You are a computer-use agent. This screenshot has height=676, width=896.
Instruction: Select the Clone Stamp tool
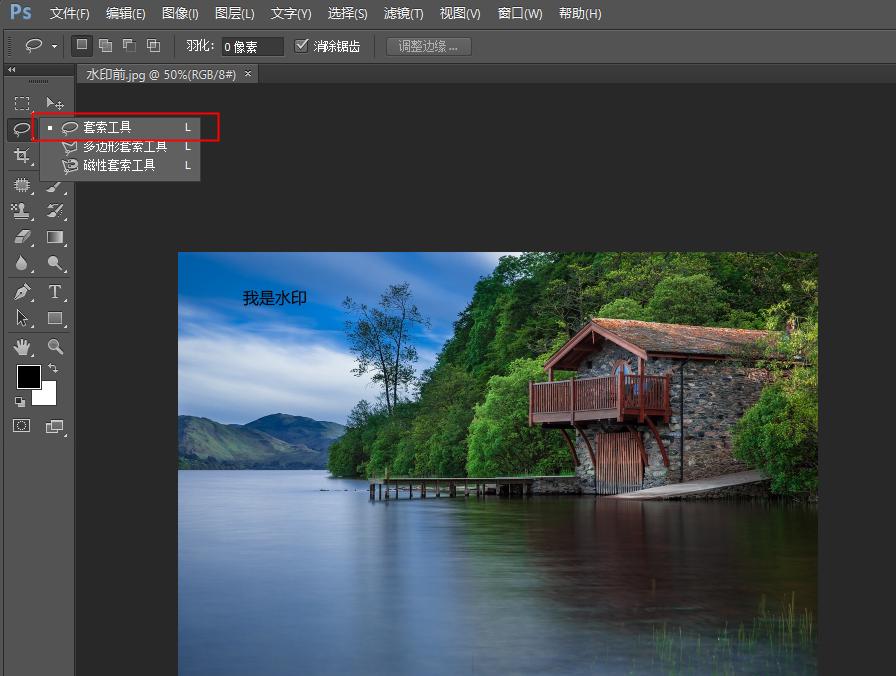tap(22, 211)
